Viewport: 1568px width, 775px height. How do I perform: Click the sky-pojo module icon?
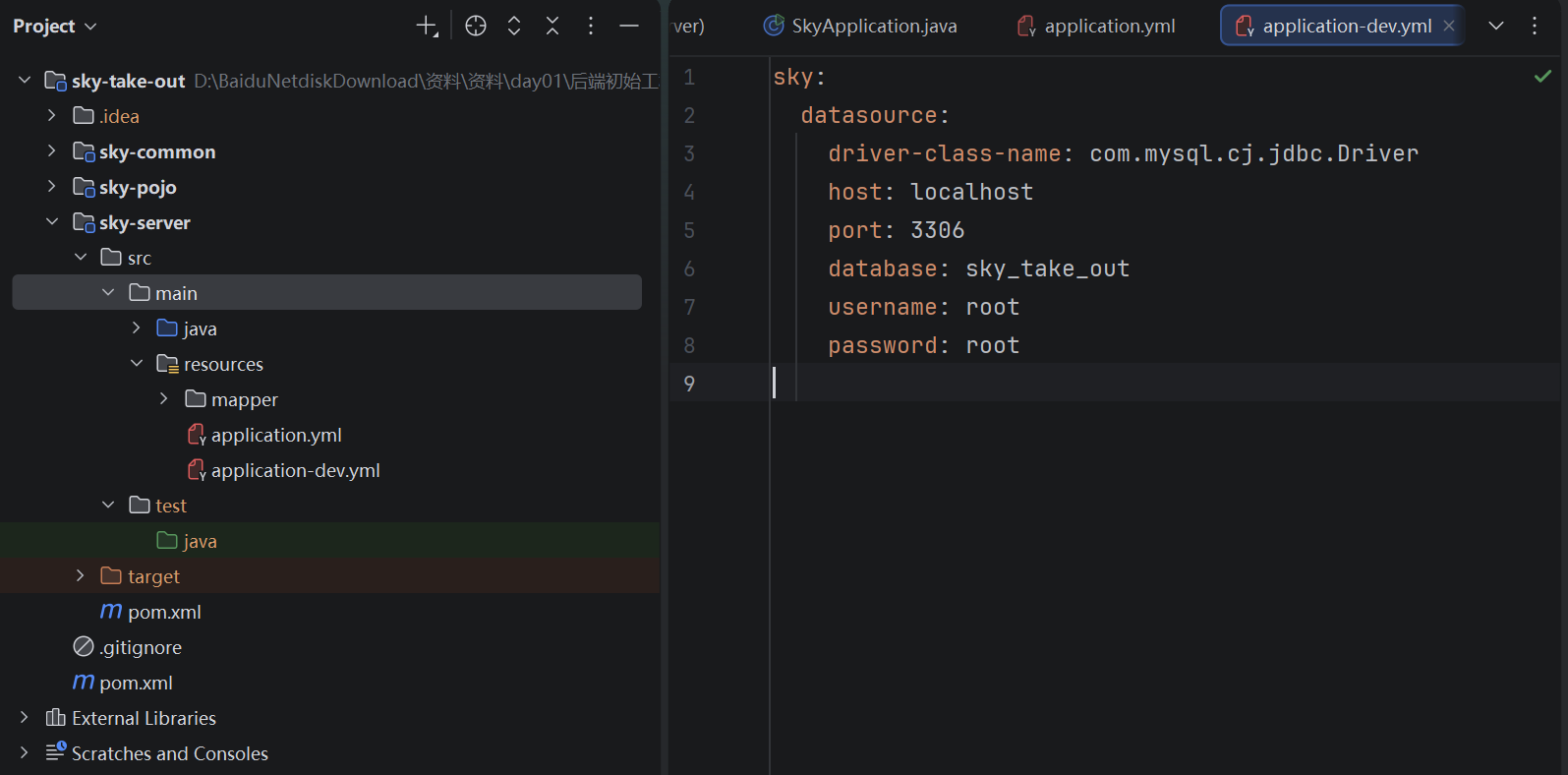click(x=85, y=187)
